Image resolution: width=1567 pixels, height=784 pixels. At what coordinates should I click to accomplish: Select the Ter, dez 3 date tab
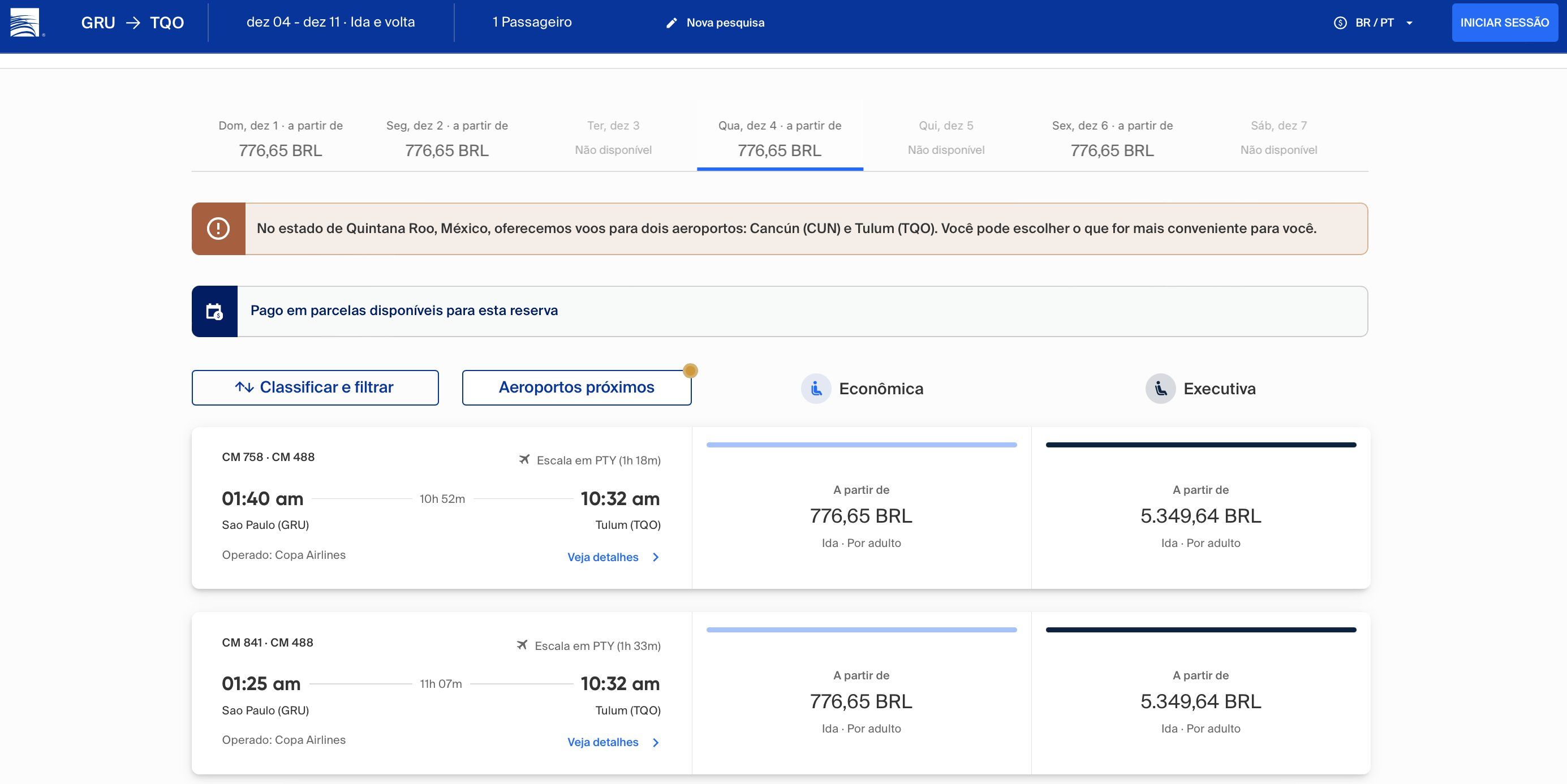coord(613,138)
